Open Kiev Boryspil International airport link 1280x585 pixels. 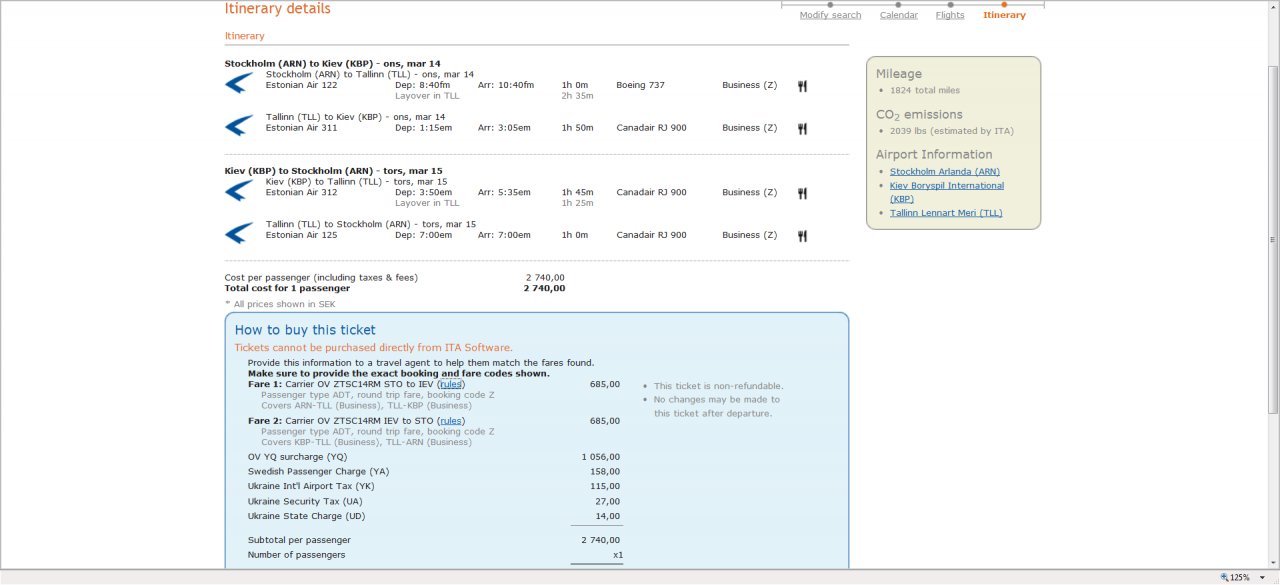click(x=946, y=186)
